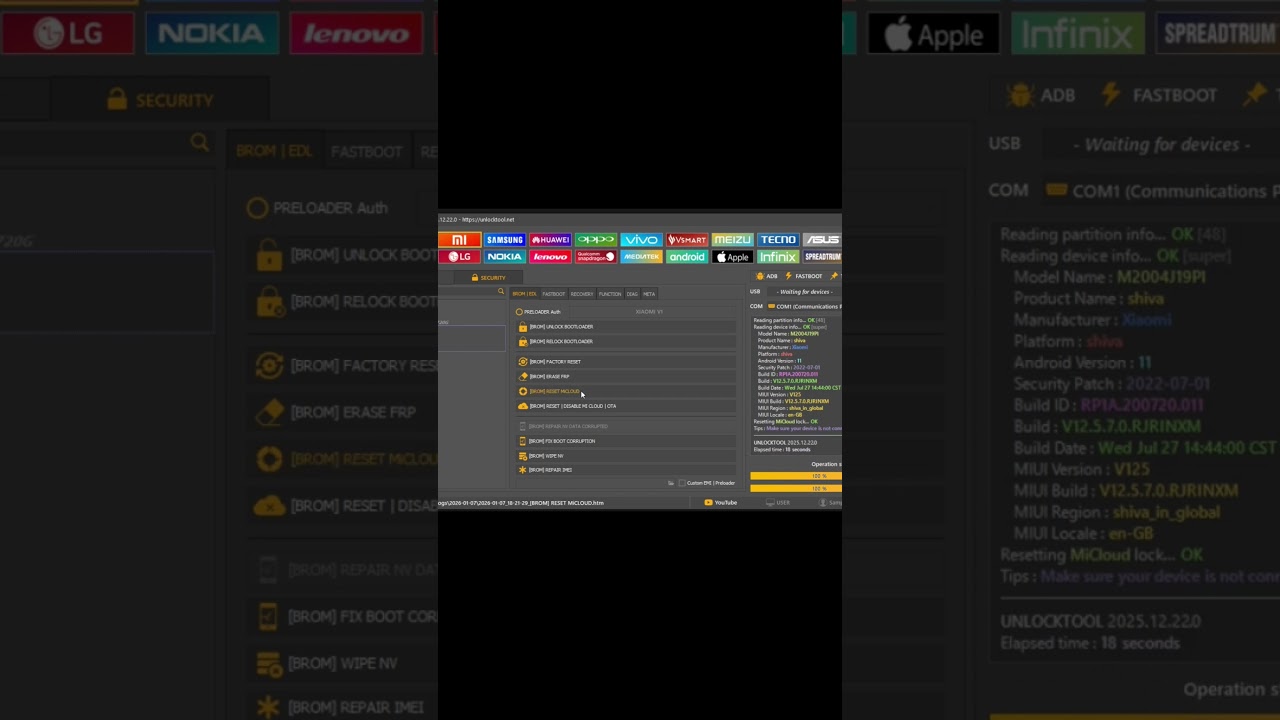Select the Qualcomm Snapdragon brand logo
Image resolution: width=1280 pixels, height=720 pixels.
596,257
